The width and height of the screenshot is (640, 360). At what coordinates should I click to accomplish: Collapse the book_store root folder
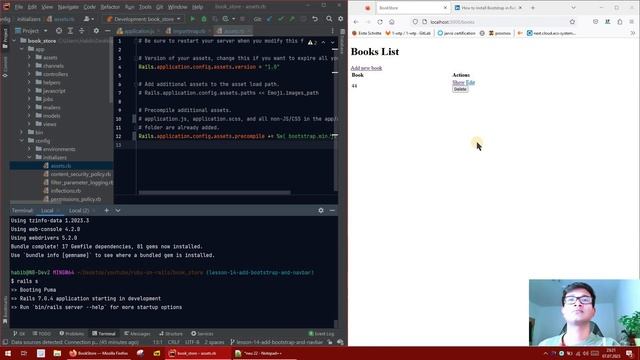coord(15,41)
